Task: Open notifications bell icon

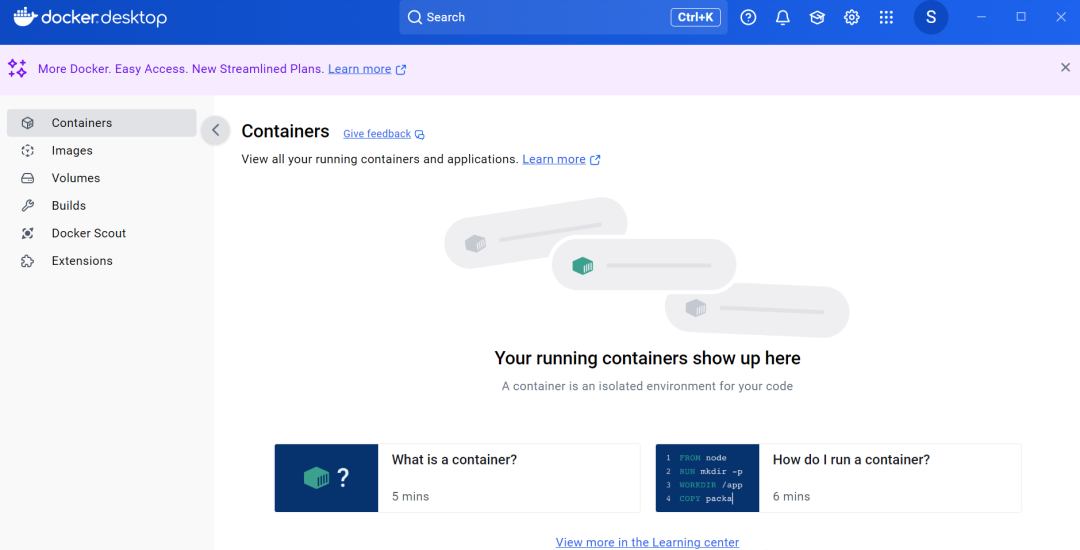Action: (782, 17)
